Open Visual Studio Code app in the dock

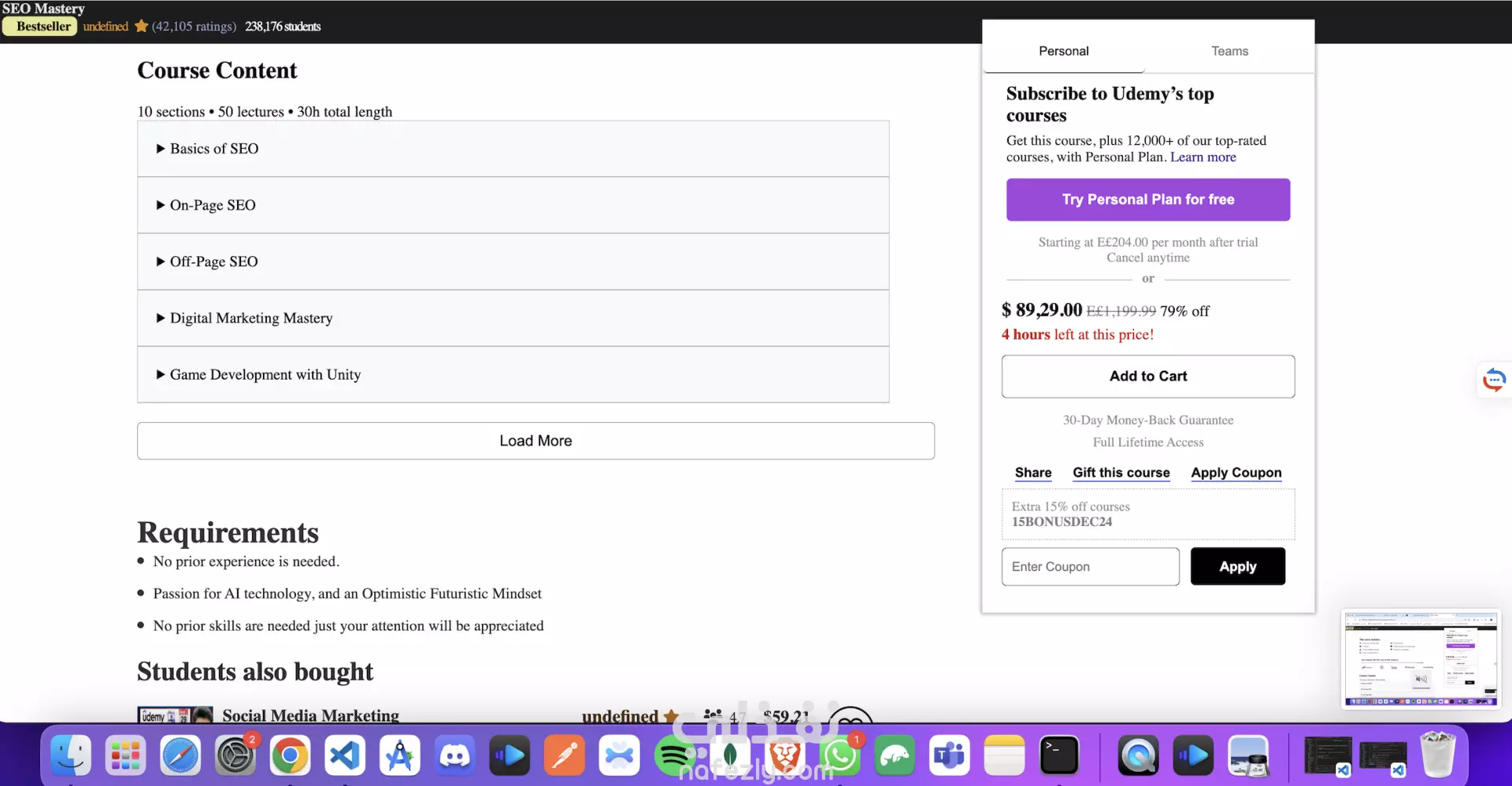(345, 755)
